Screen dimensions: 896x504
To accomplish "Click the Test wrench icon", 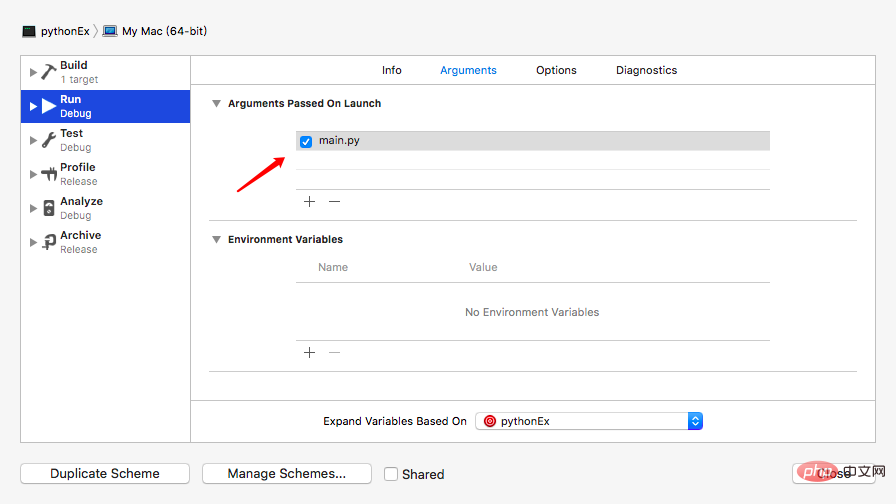I will click(49, 140).
